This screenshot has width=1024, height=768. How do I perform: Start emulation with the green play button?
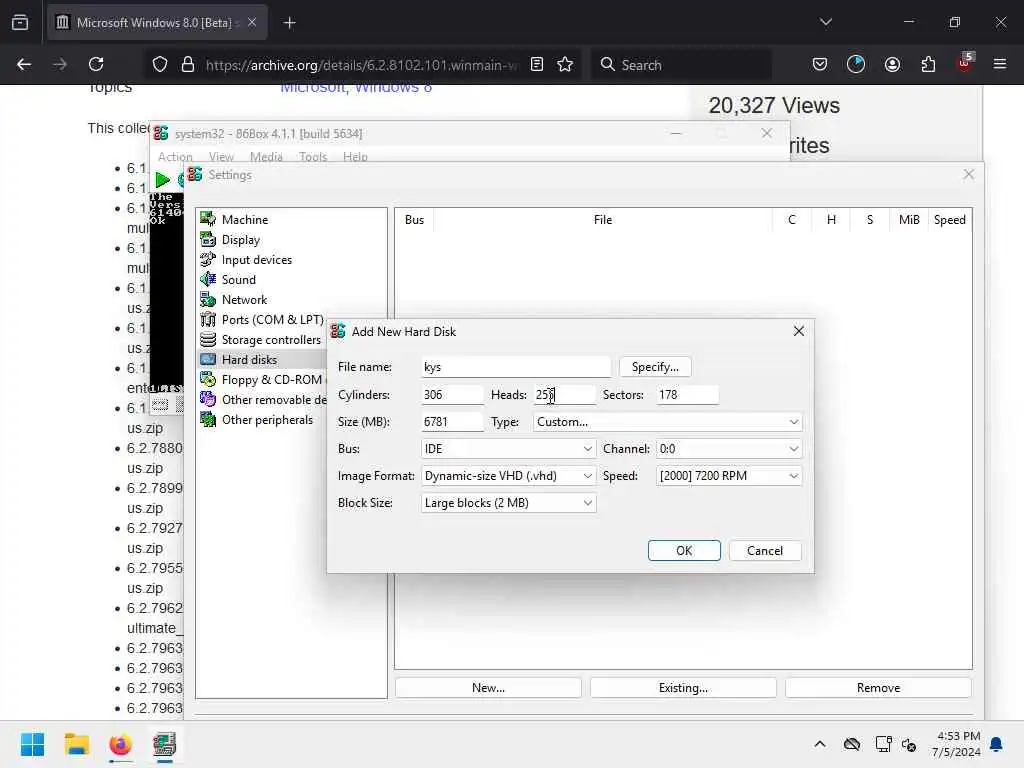[163, 180]
